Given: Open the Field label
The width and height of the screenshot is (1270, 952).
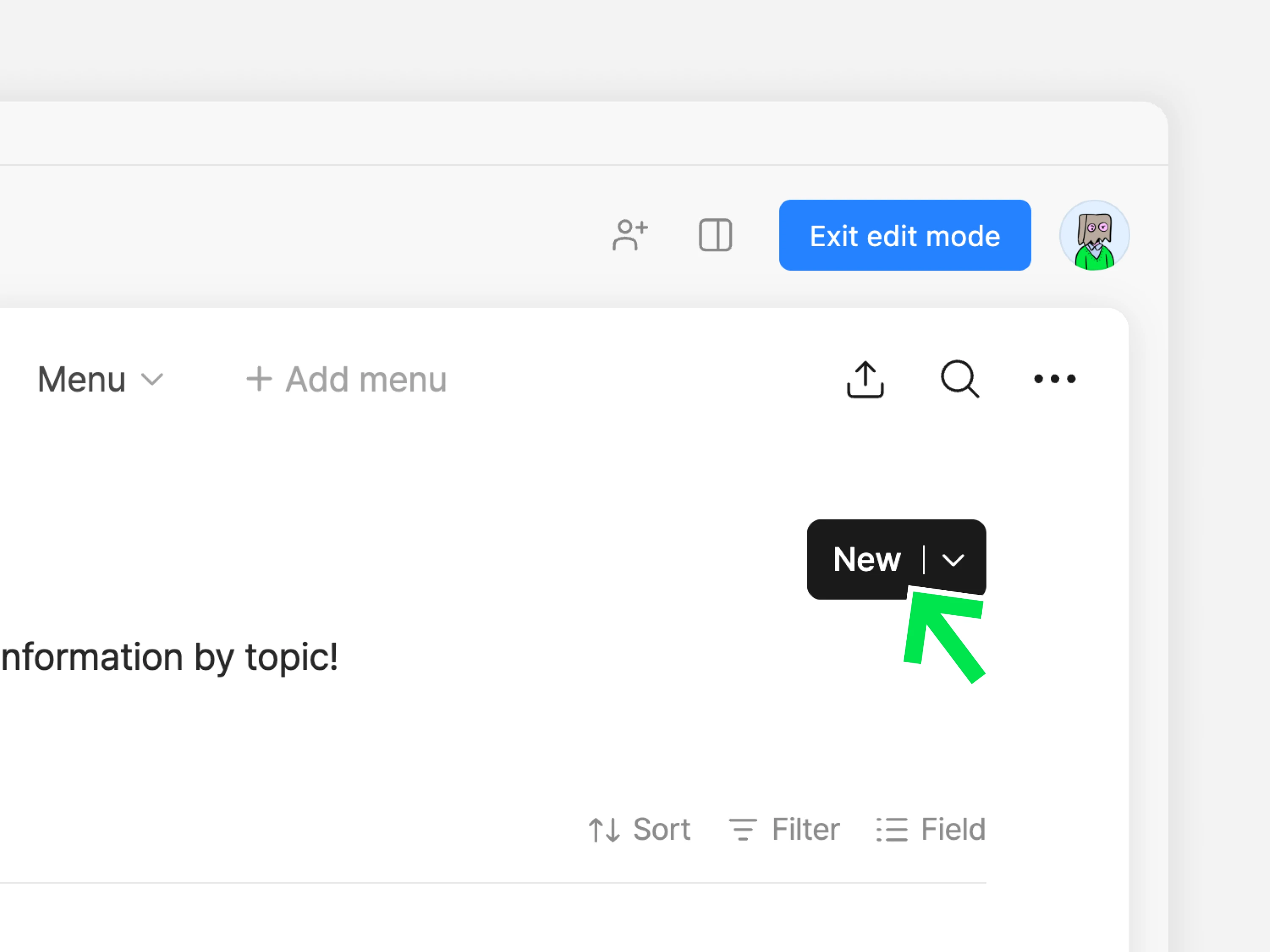Looking at the screenshot, I should click(x=953, y=829).
